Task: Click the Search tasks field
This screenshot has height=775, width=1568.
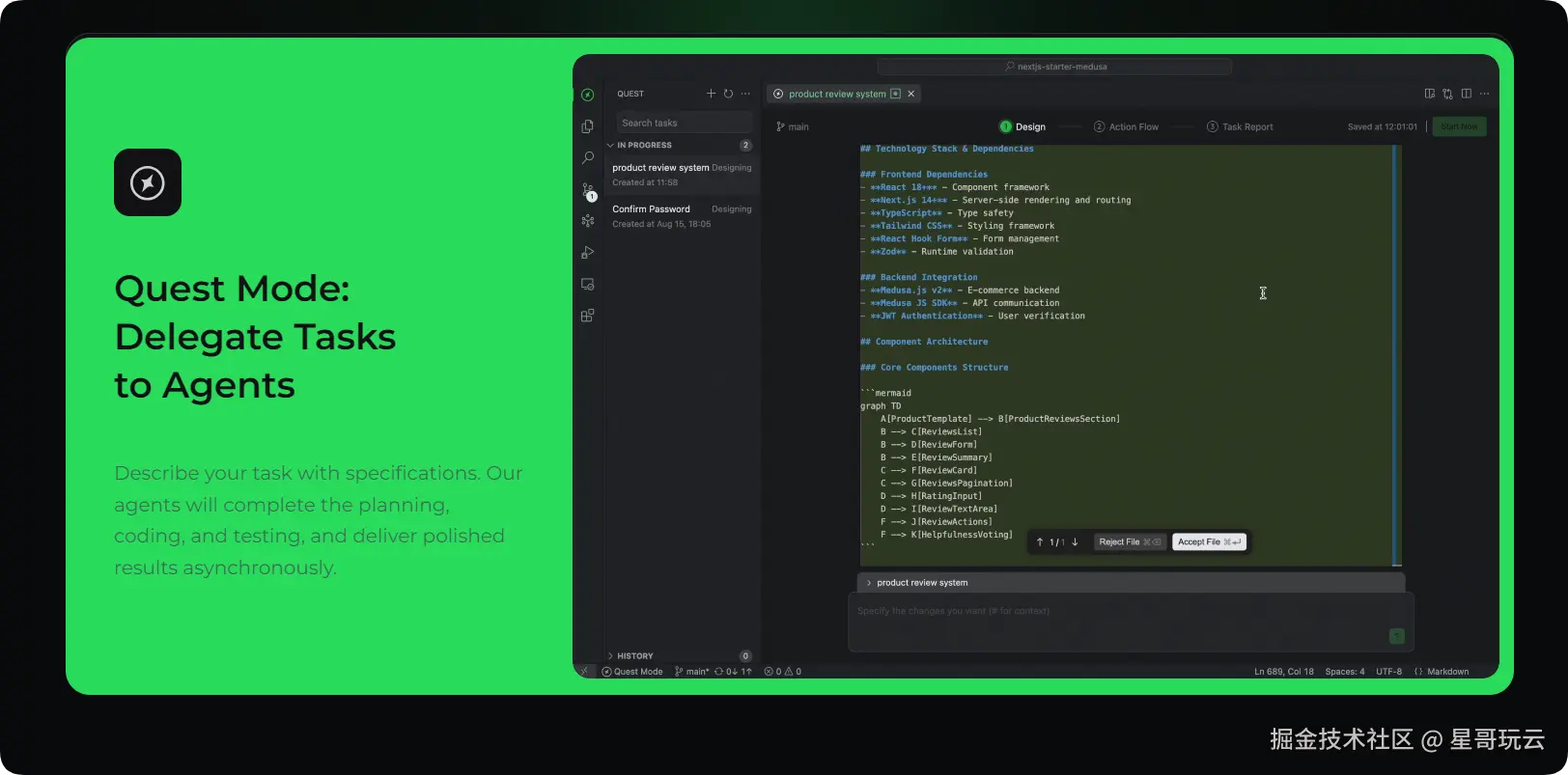Action: pos(684,123)
